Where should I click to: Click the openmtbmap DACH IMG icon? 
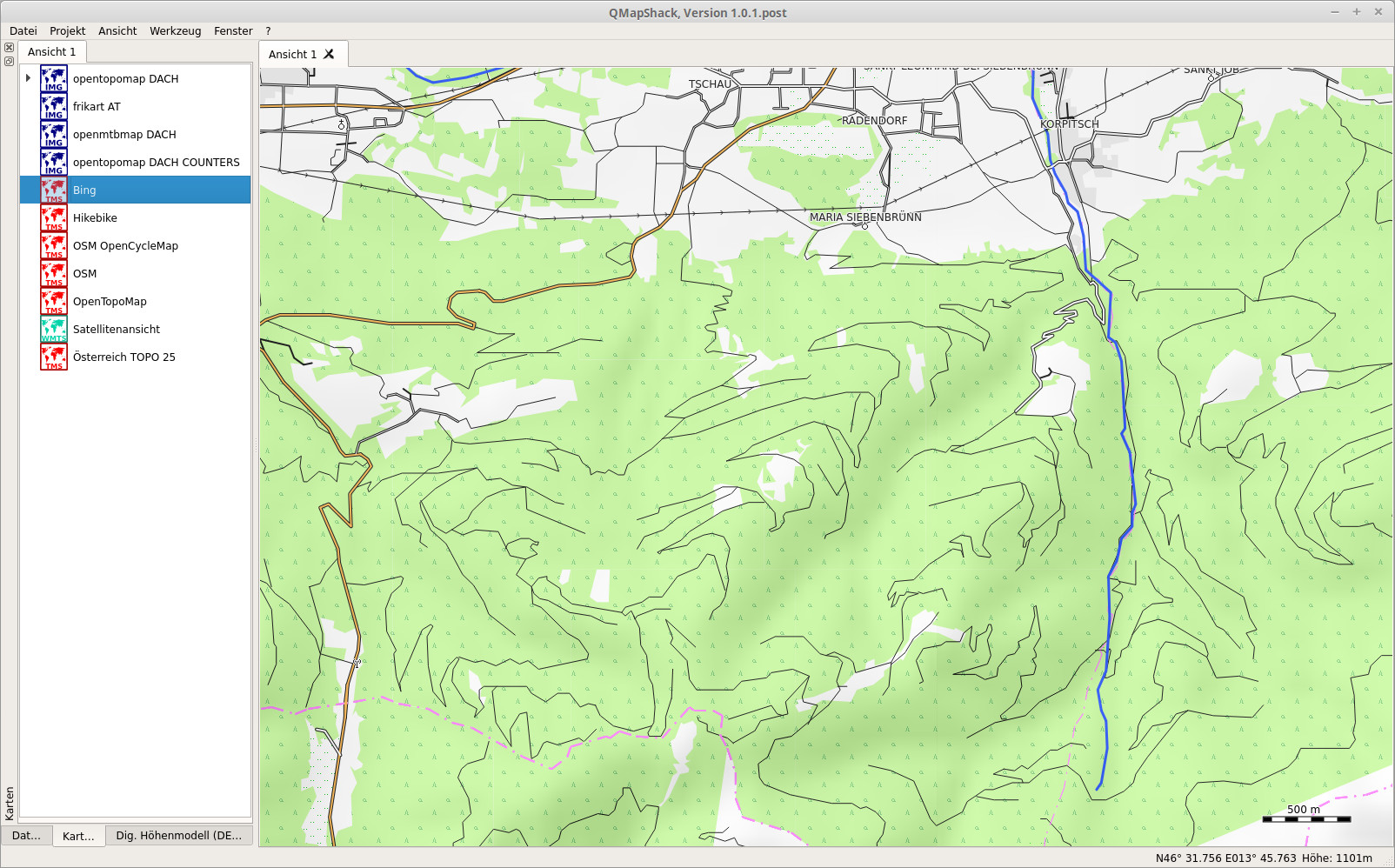[54, 134]
